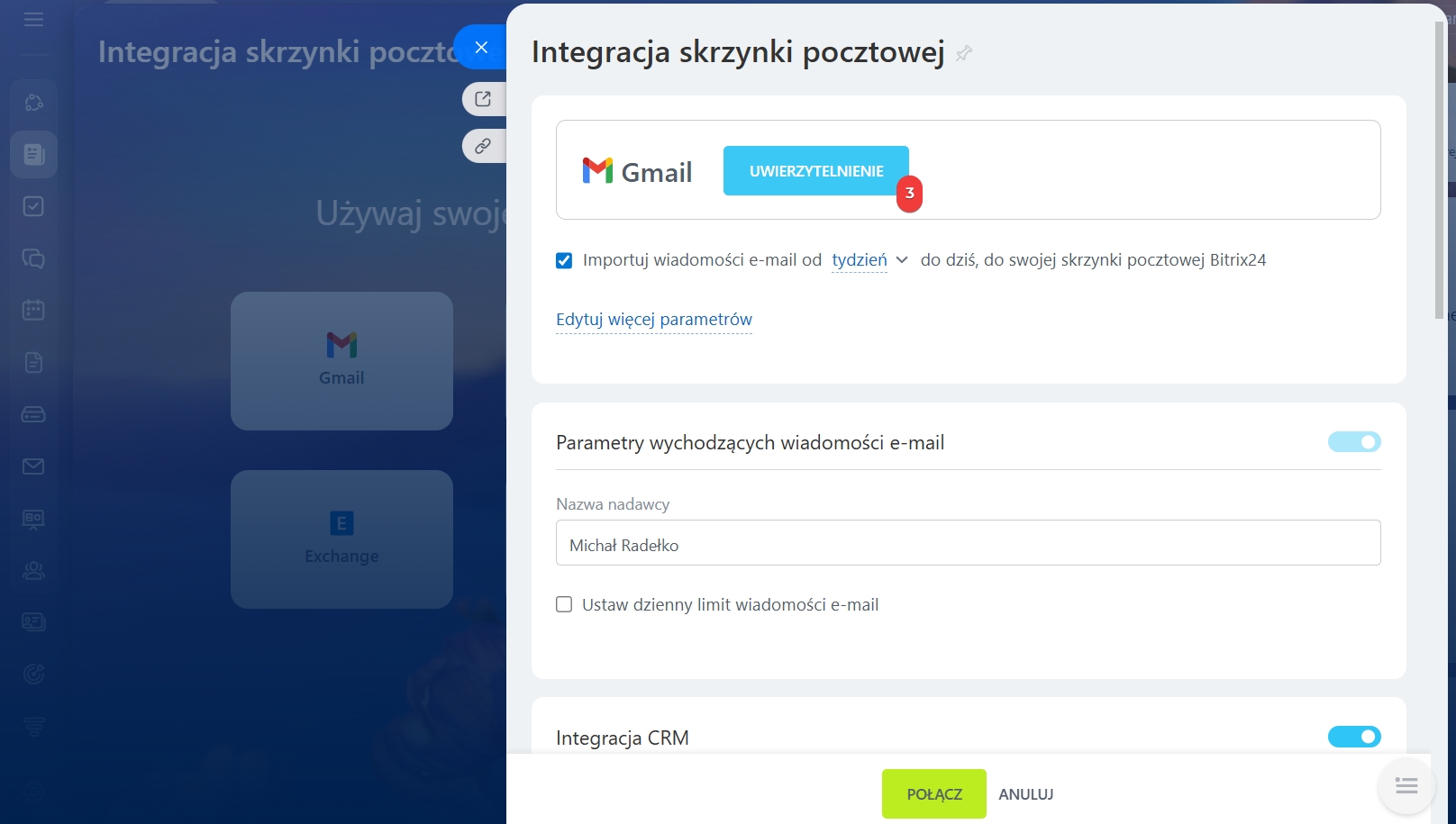Screen dimensions: 1456x824
Task: Close the mailbox integration slider panel
Action: (x=481, y=47)
